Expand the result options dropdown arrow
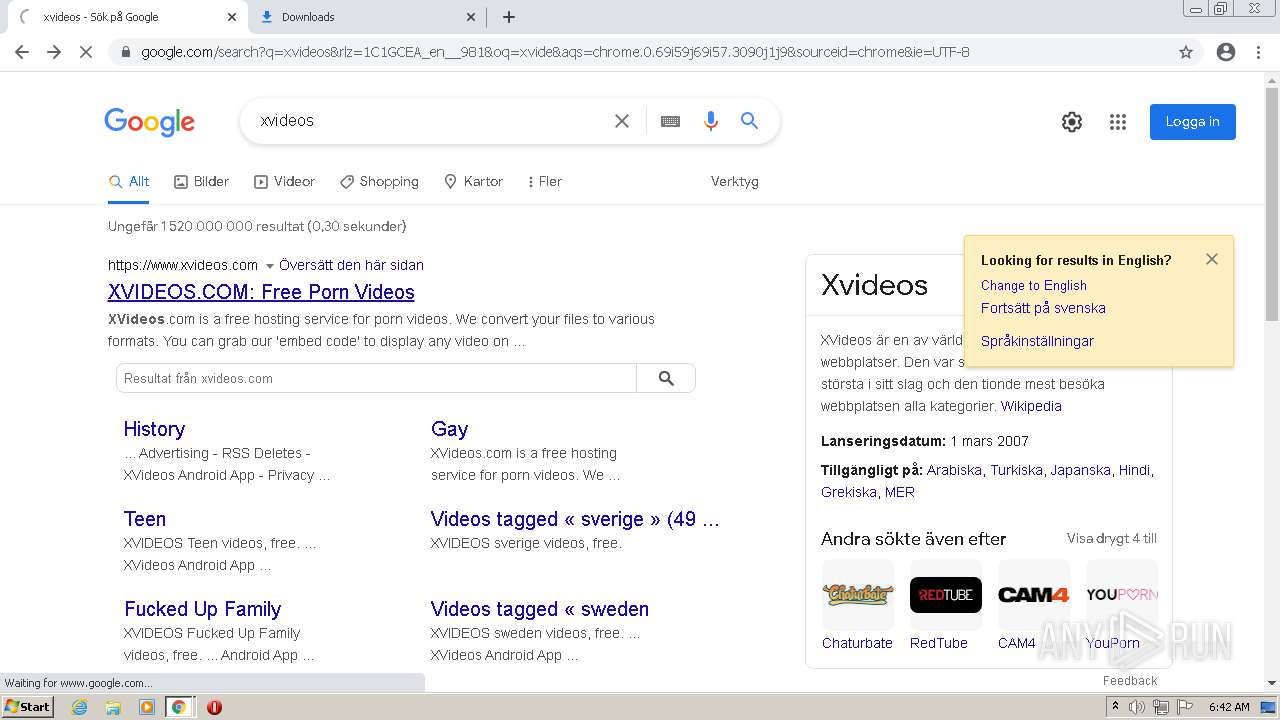The height and width of the screenshot is (720, 1280). (269, 266)
